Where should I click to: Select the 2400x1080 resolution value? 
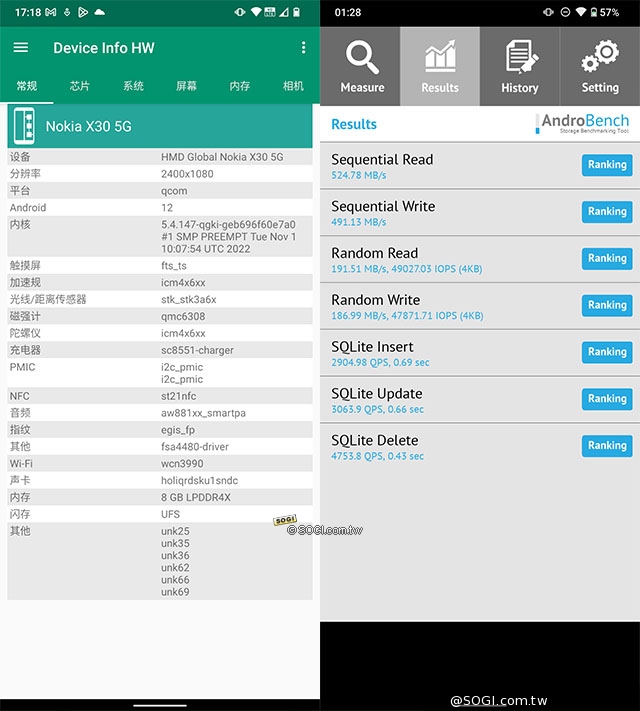pyautogui.click(x=187, y=174)
